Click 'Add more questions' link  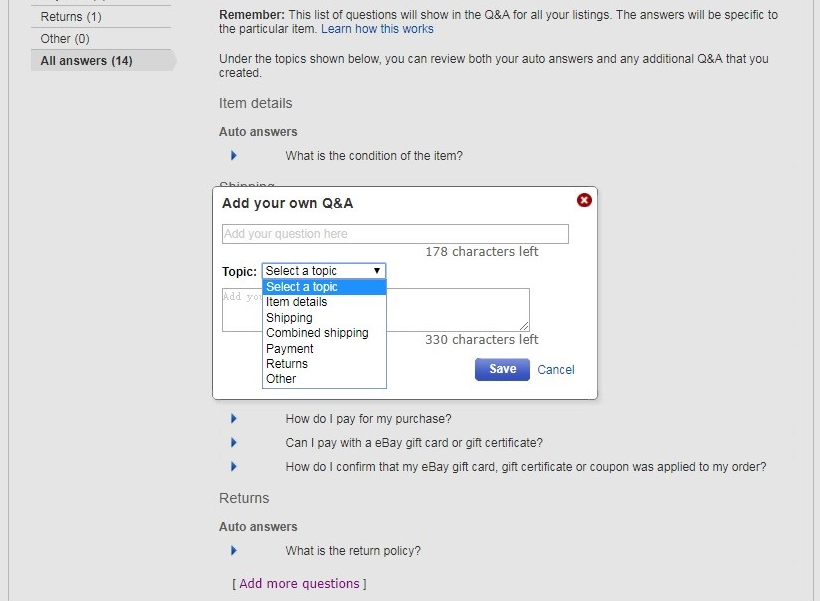coord(299,584)
